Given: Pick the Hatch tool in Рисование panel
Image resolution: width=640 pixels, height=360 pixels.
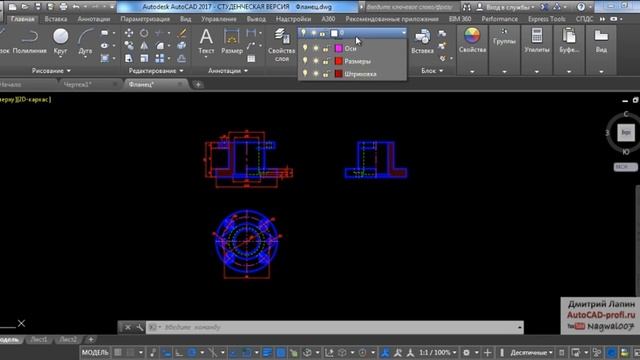Looking at the screenshot, I should click(x=105, y=58).
